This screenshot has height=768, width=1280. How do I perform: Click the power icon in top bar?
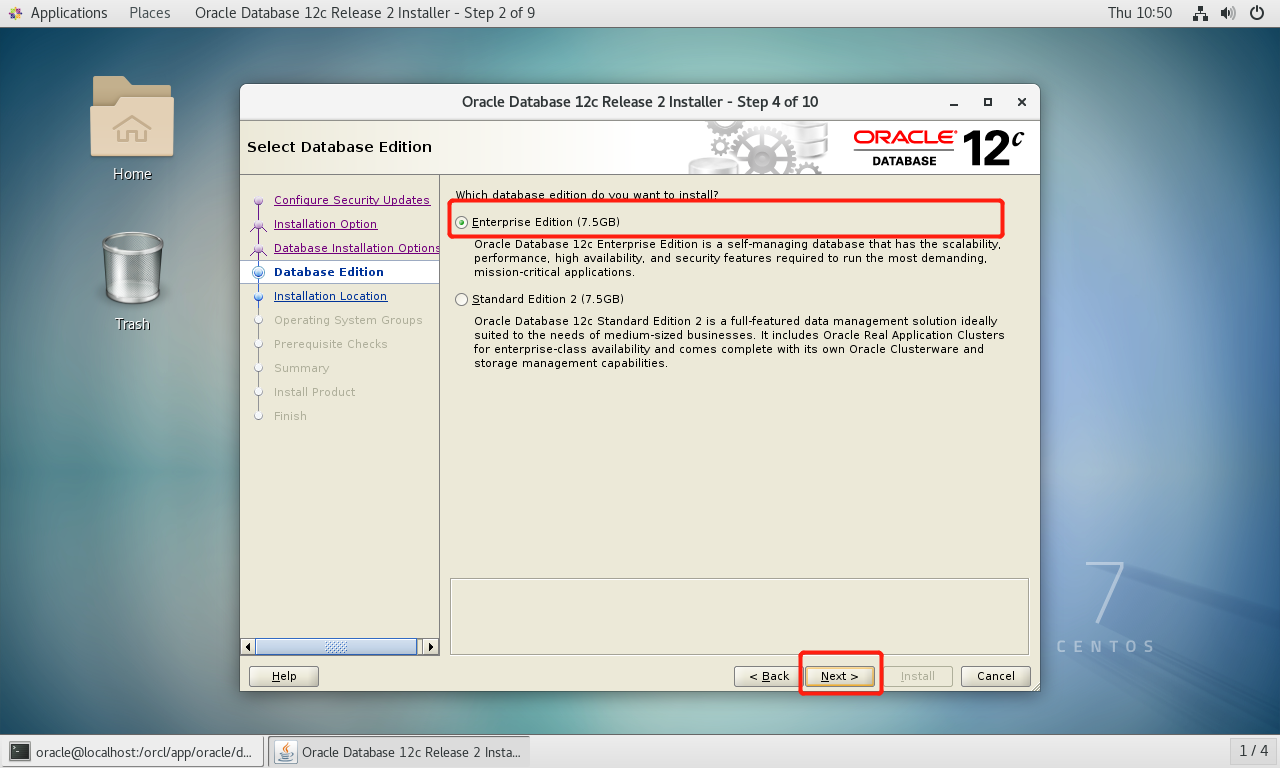point(1256,13)
